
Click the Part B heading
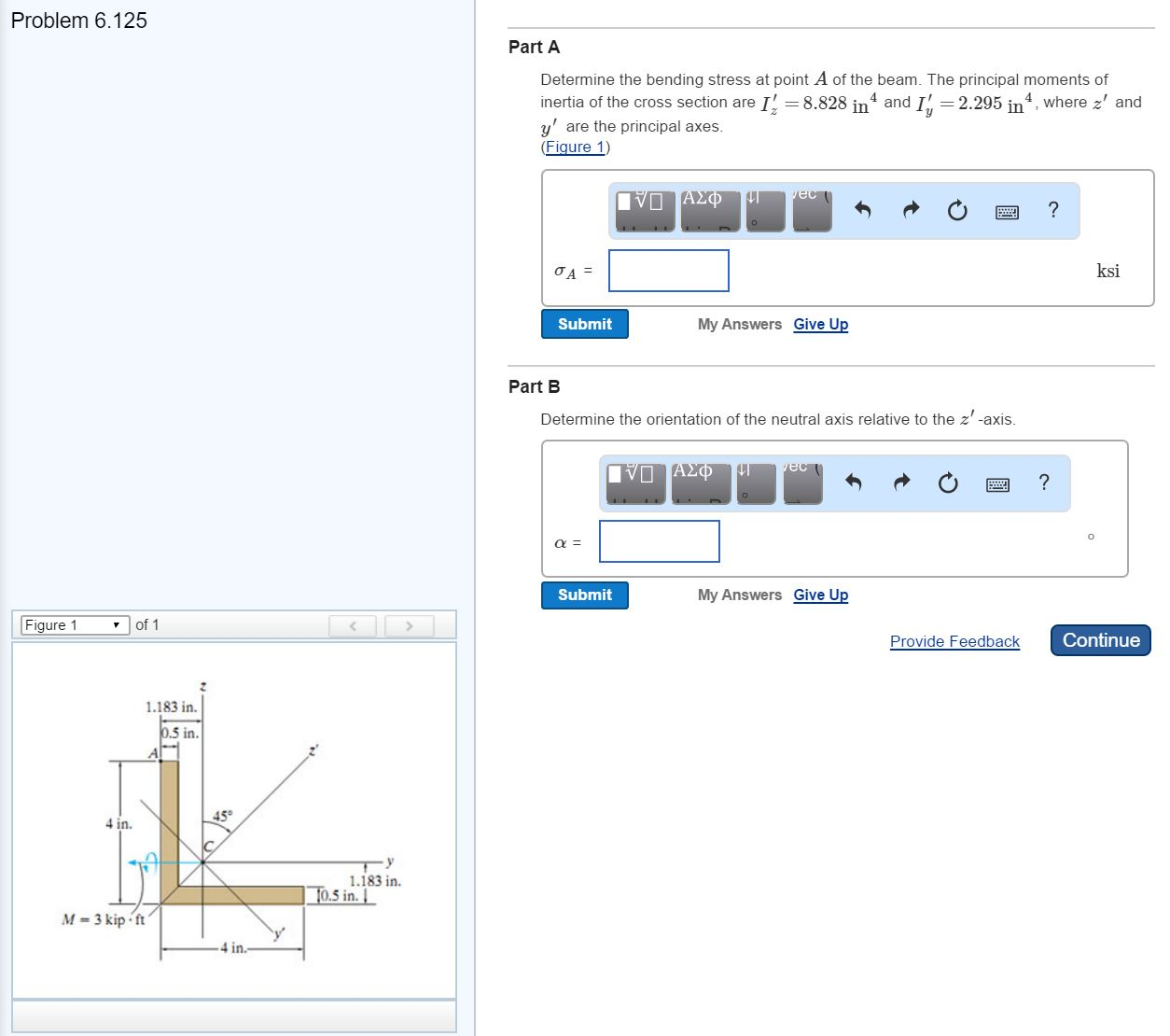tap(535, 386)
